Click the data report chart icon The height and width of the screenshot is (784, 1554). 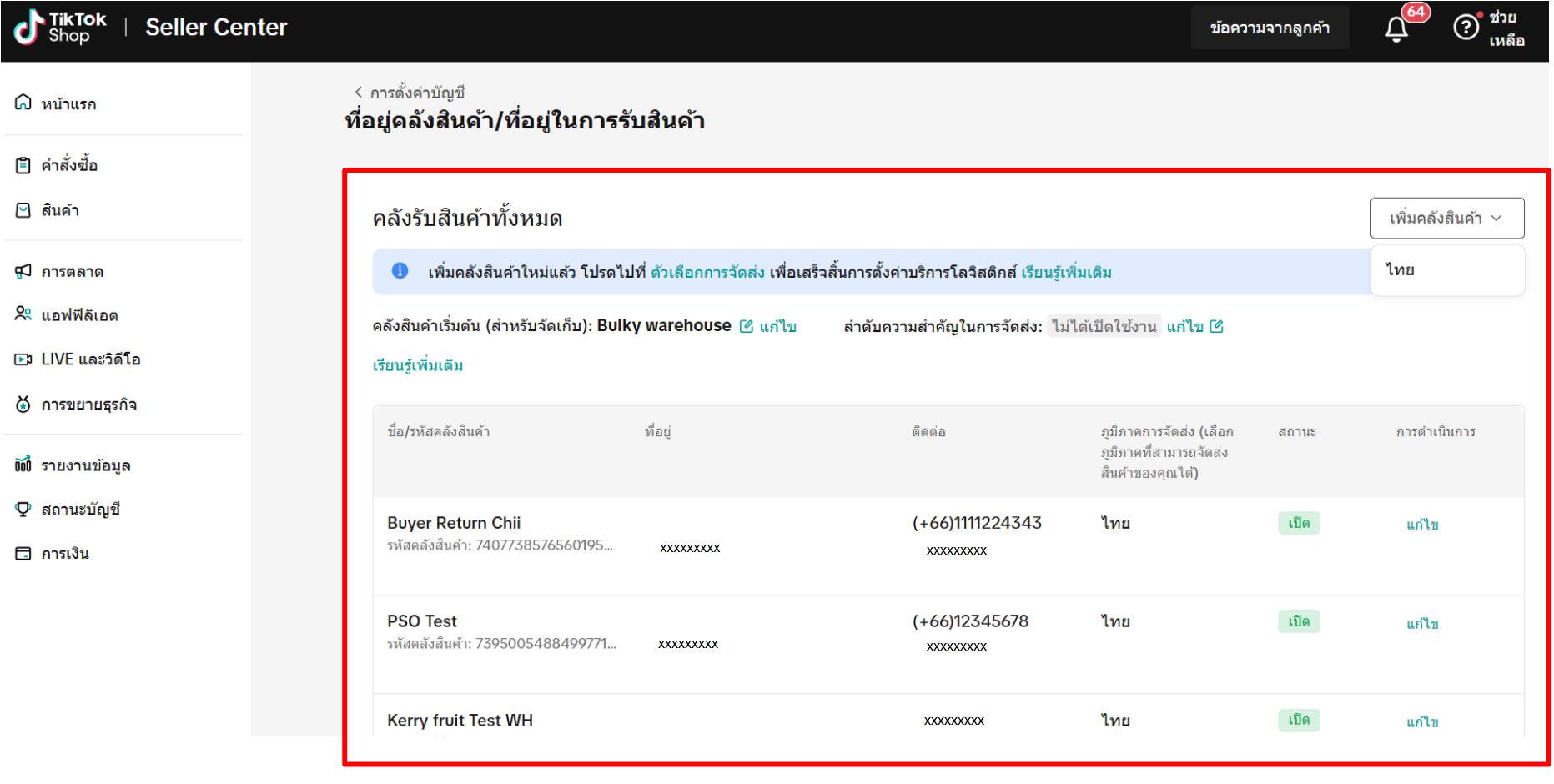tap(23, 465)
